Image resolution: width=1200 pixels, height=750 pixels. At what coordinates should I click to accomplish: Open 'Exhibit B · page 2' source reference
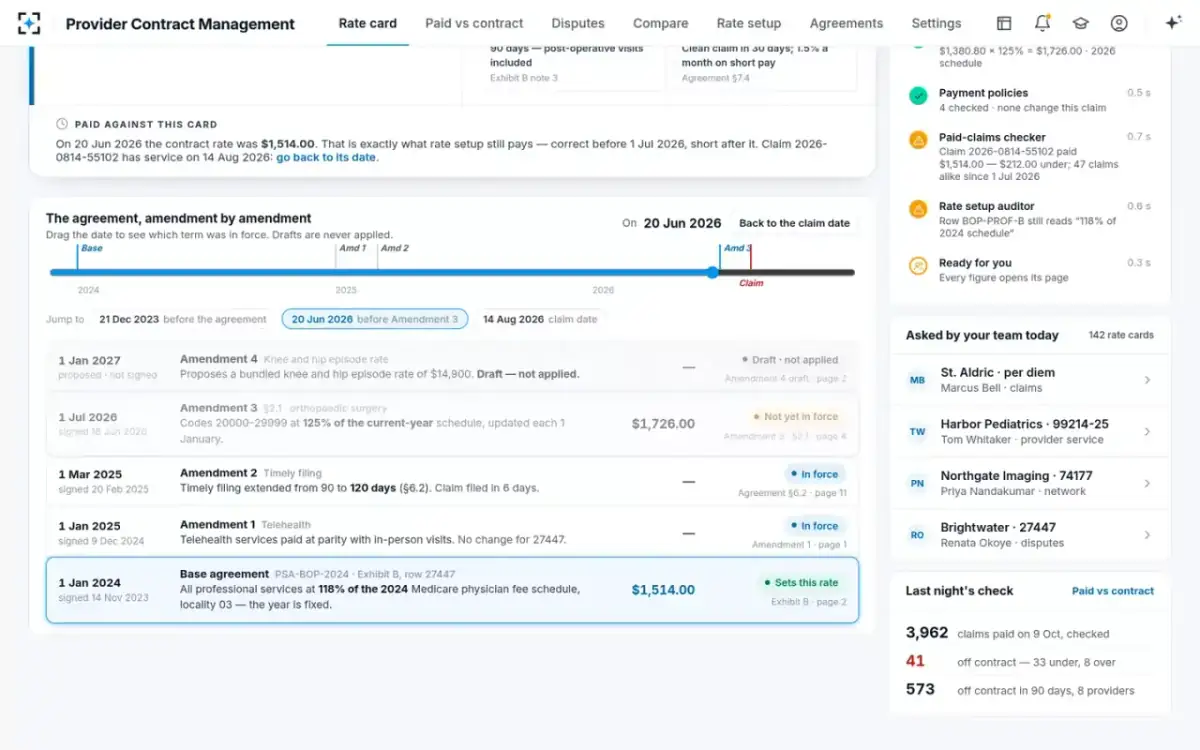tap(809, 602)
